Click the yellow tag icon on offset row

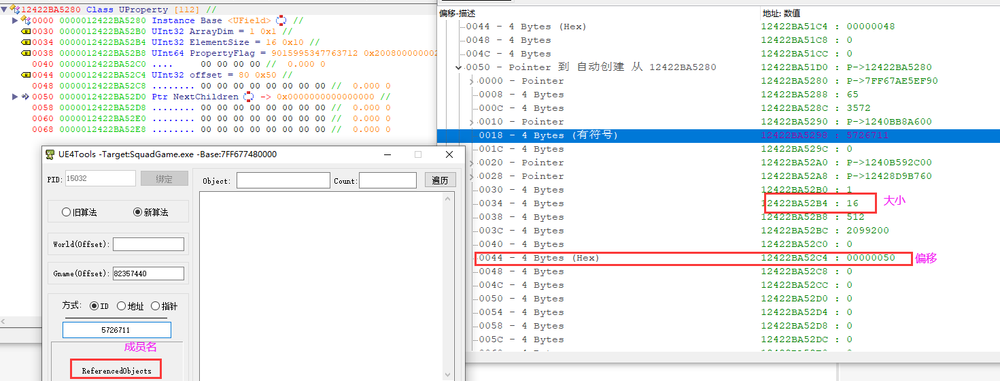coord(26,75)
